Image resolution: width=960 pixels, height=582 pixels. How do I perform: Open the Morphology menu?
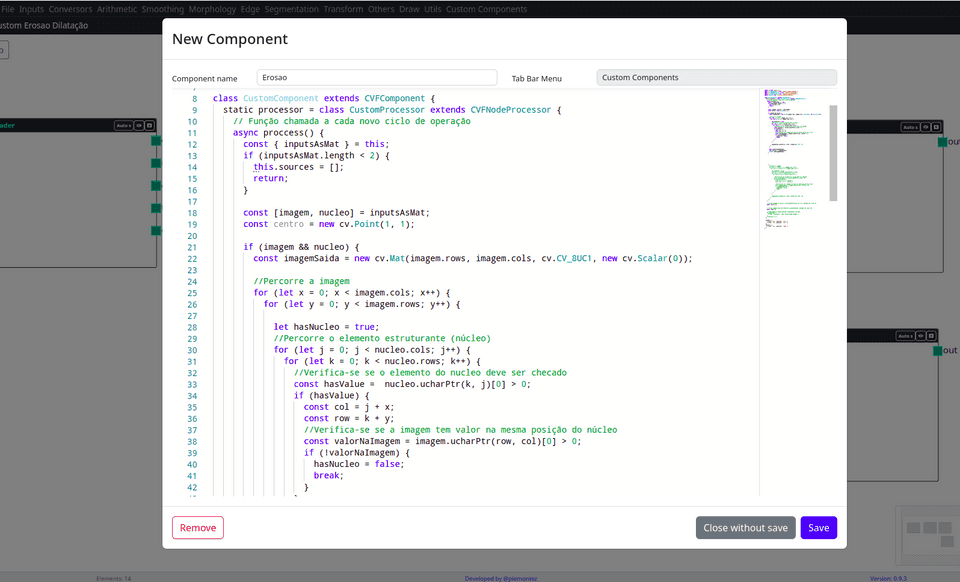(x=212, y=9)
